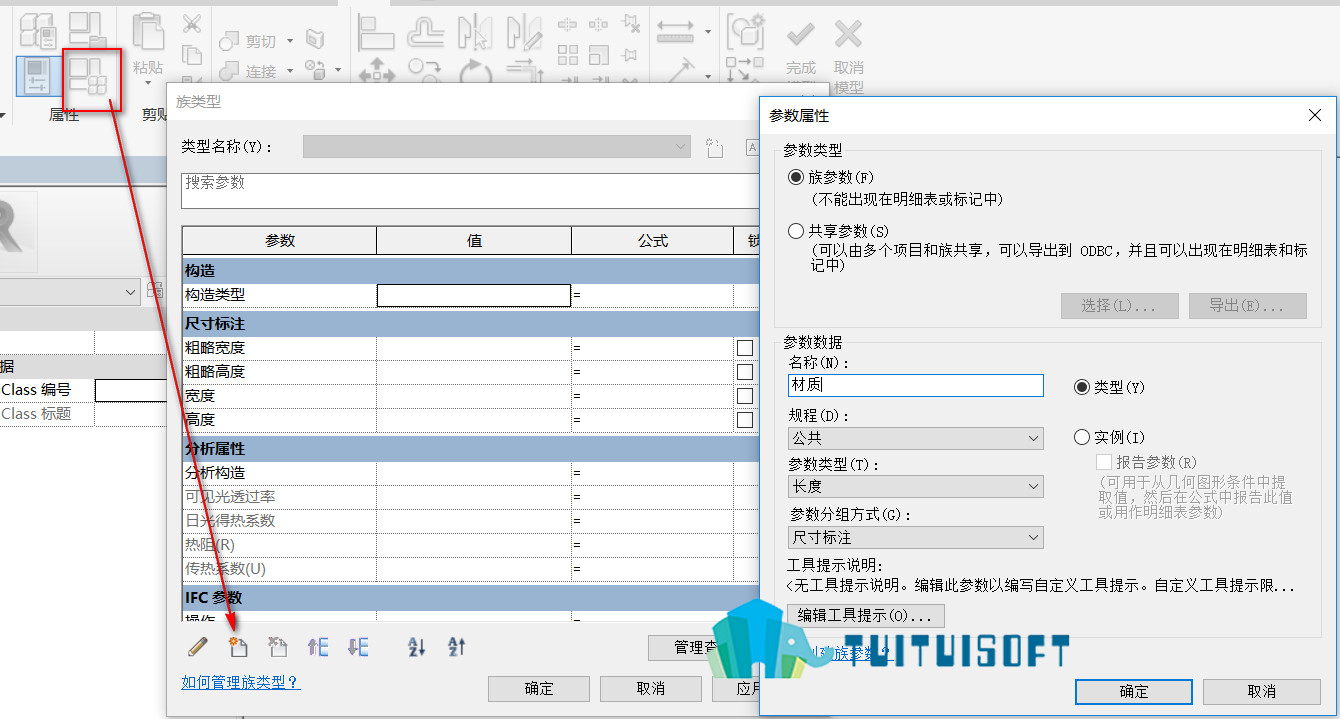Viewport: 1340px width, 719px height.
Task: Close the 参数属性 dialog with the X
Action: click(x=1315, y=115)
